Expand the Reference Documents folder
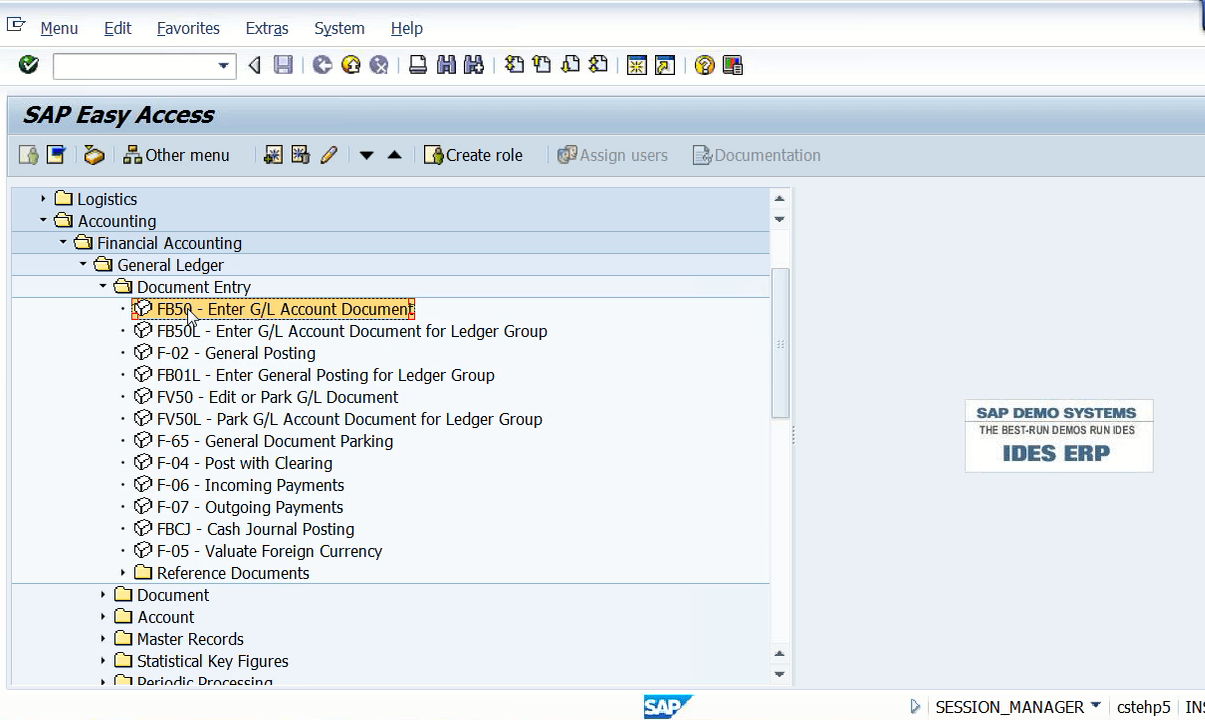 123,573
